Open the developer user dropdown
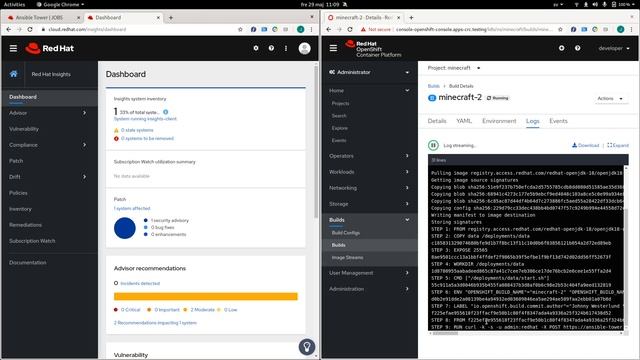The width and height of the screenshot is (640, 360). point(613,48)
